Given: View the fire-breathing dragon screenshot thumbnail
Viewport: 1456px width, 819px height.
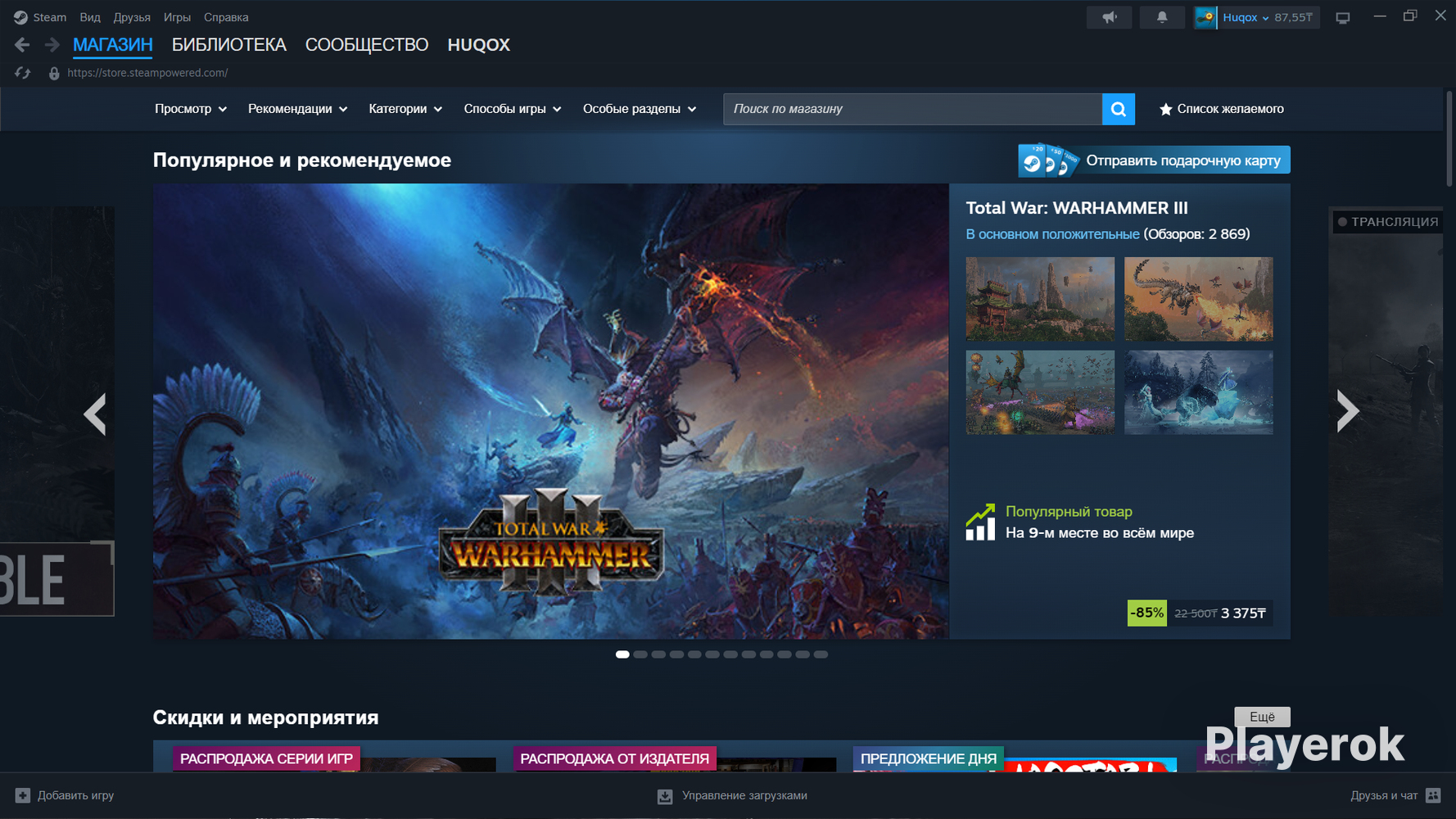Looking at the screenshot, I should (x=1199, y=299).
